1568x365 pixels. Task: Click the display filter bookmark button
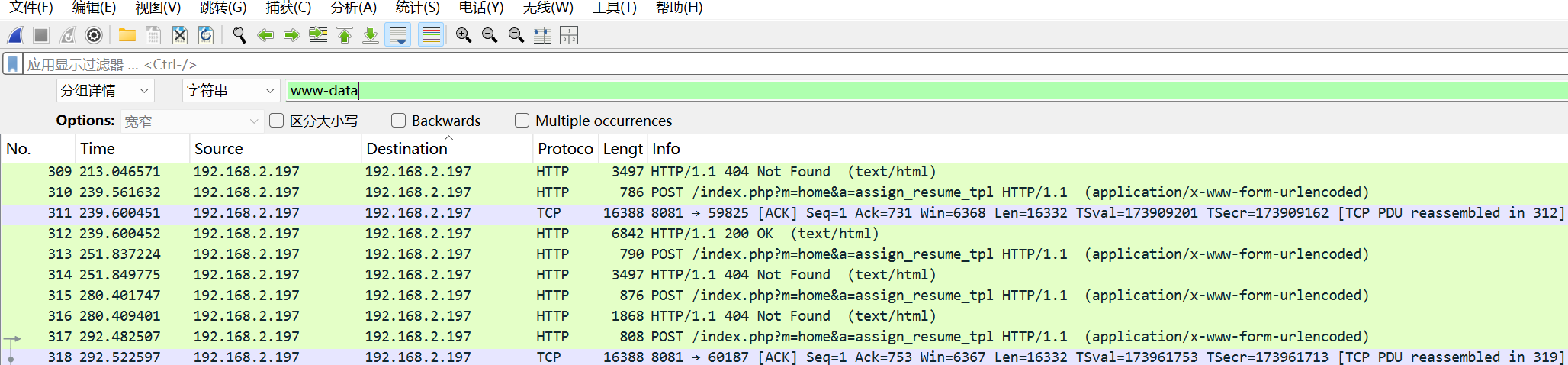[13, 64]
